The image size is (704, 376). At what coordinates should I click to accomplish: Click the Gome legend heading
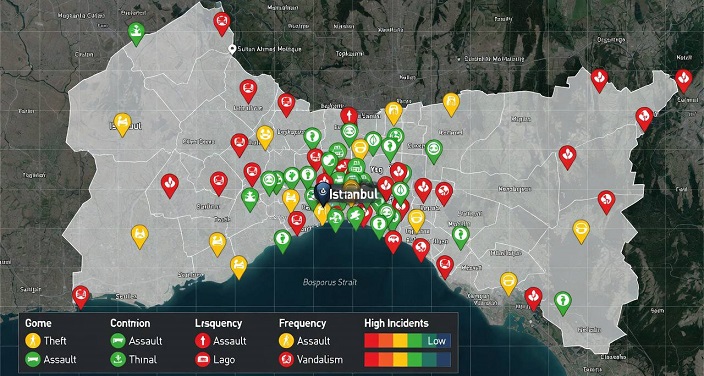pos(38,323)
